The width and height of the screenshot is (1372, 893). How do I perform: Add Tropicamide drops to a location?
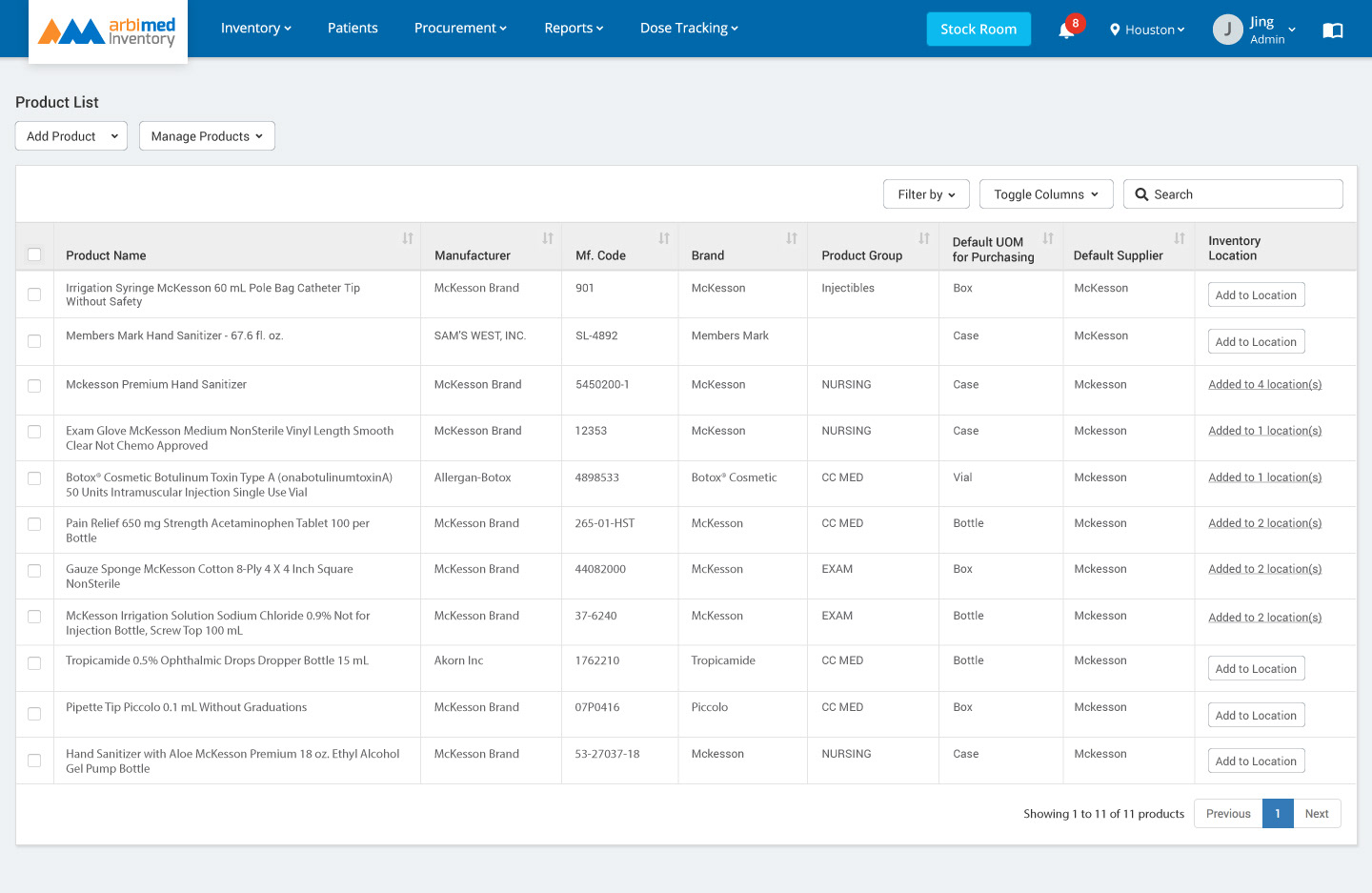[1256, 669]
